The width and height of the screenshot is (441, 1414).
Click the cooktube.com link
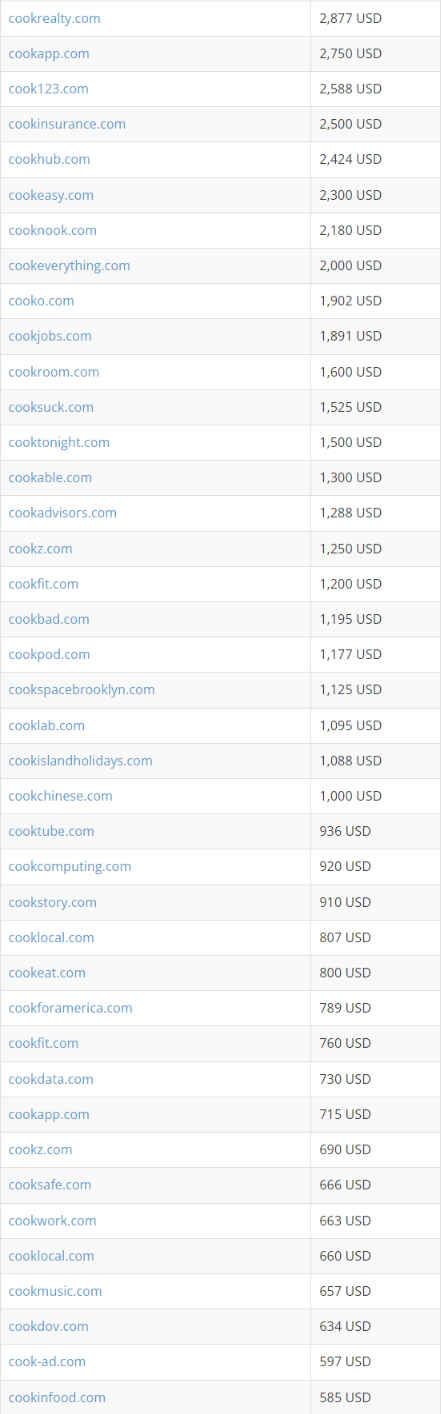point(51,831)
